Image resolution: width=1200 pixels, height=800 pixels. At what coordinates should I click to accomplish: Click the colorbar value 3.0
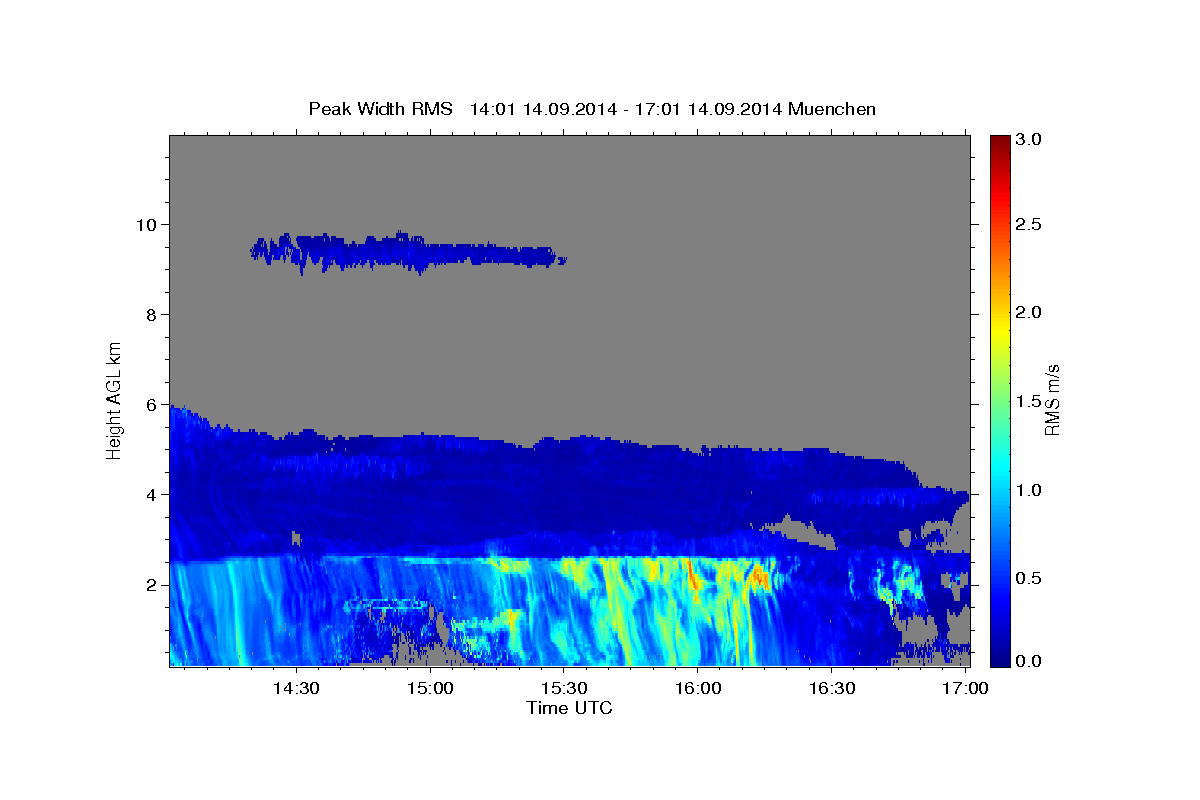[x=1030, y=139]
